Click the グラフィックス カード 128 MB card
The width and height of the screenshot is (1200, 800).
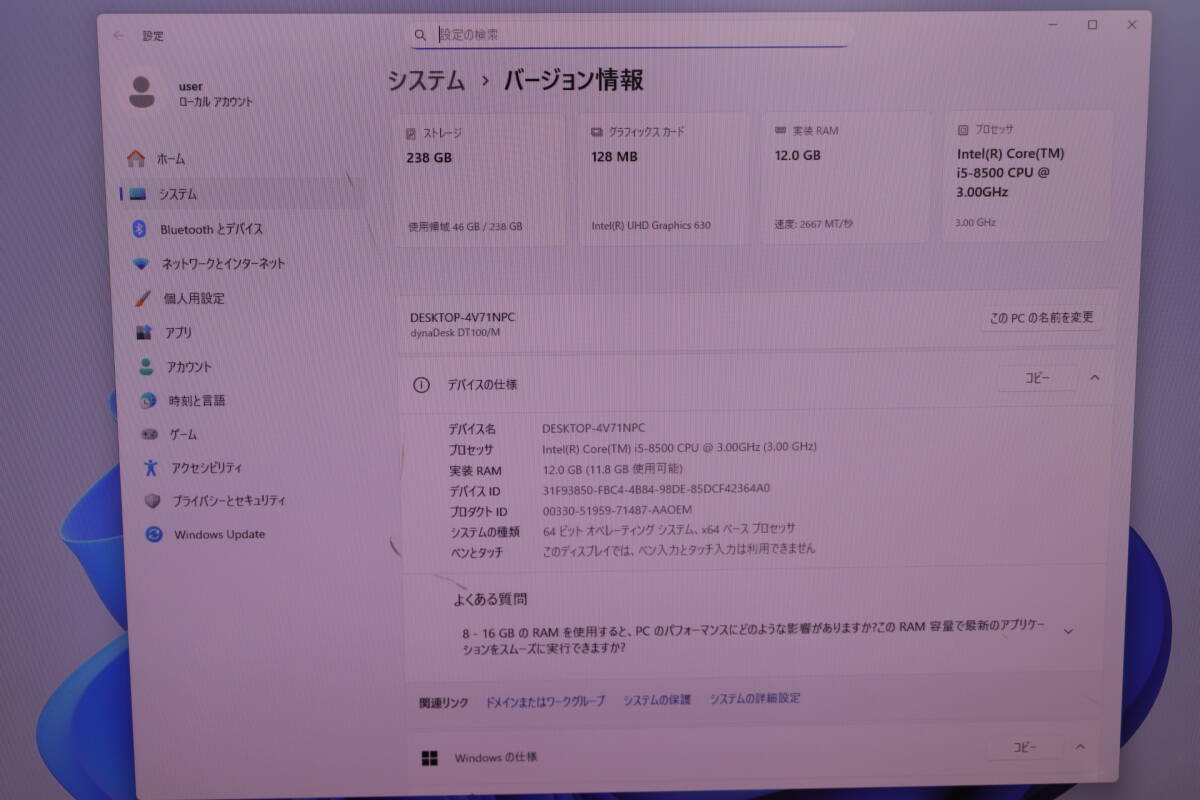665,178
